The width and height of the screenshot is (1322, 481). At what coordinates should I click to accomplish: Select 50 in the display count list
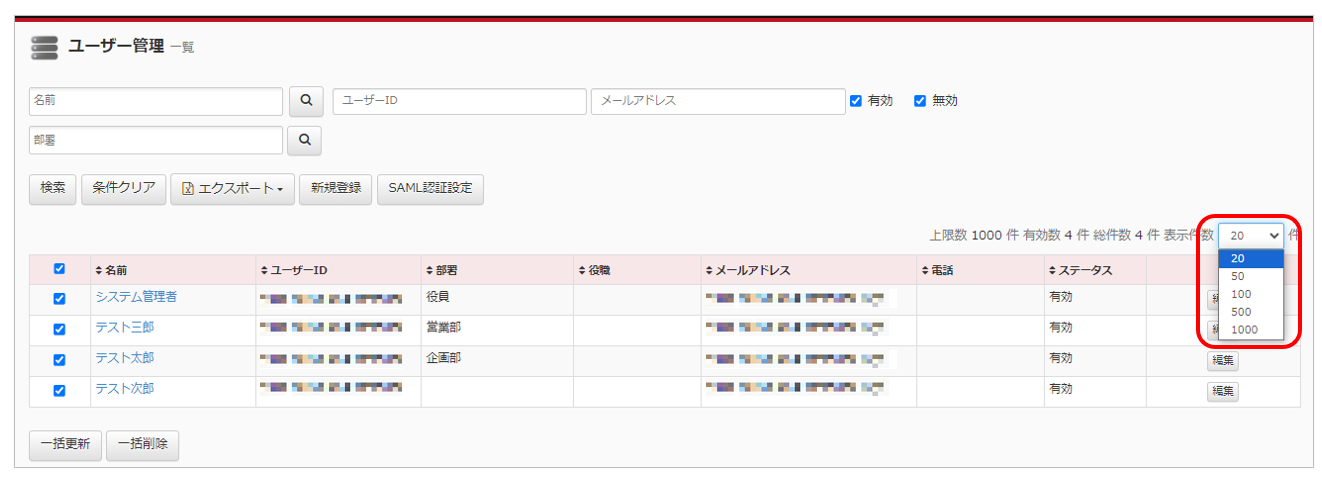point(1238,276)
